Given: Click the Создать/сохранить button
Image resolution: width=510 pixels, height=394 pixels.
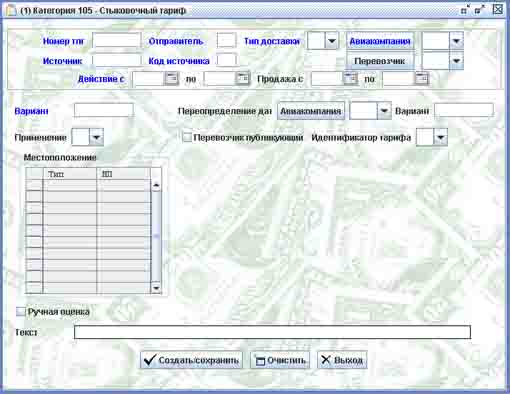Looking at the screenshot, I should [x=191, y=360].
